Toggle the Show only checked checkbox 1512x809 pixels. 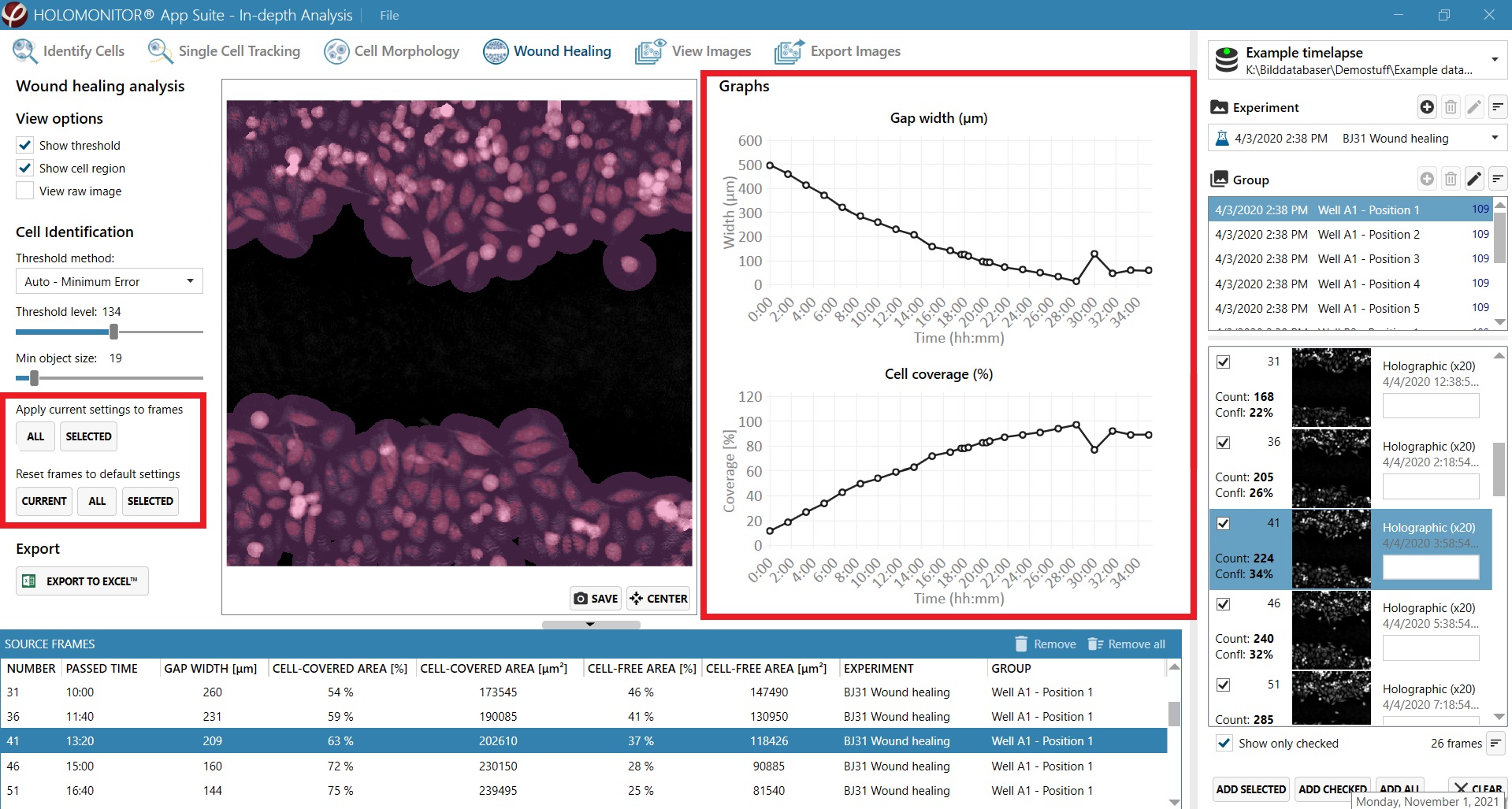click(x=1224, y=743)
